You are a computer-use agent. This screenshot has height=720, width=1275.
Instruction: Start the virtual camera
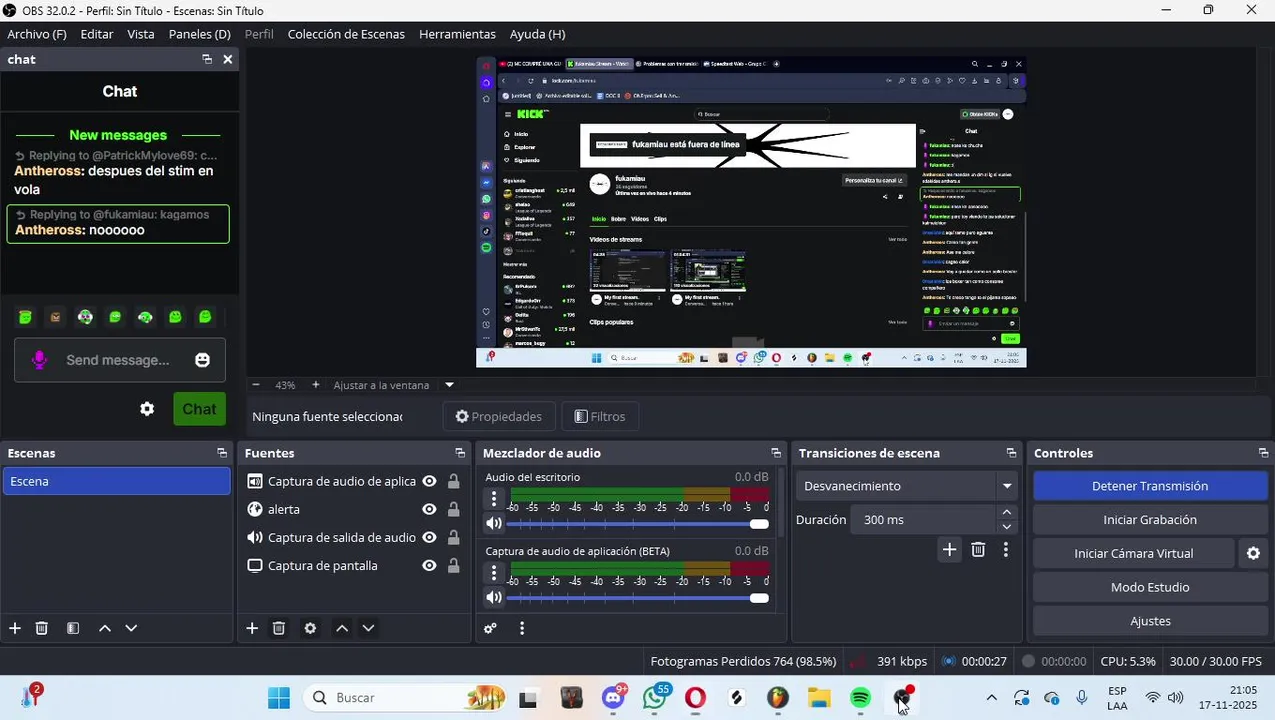[x=1133, y=553]
